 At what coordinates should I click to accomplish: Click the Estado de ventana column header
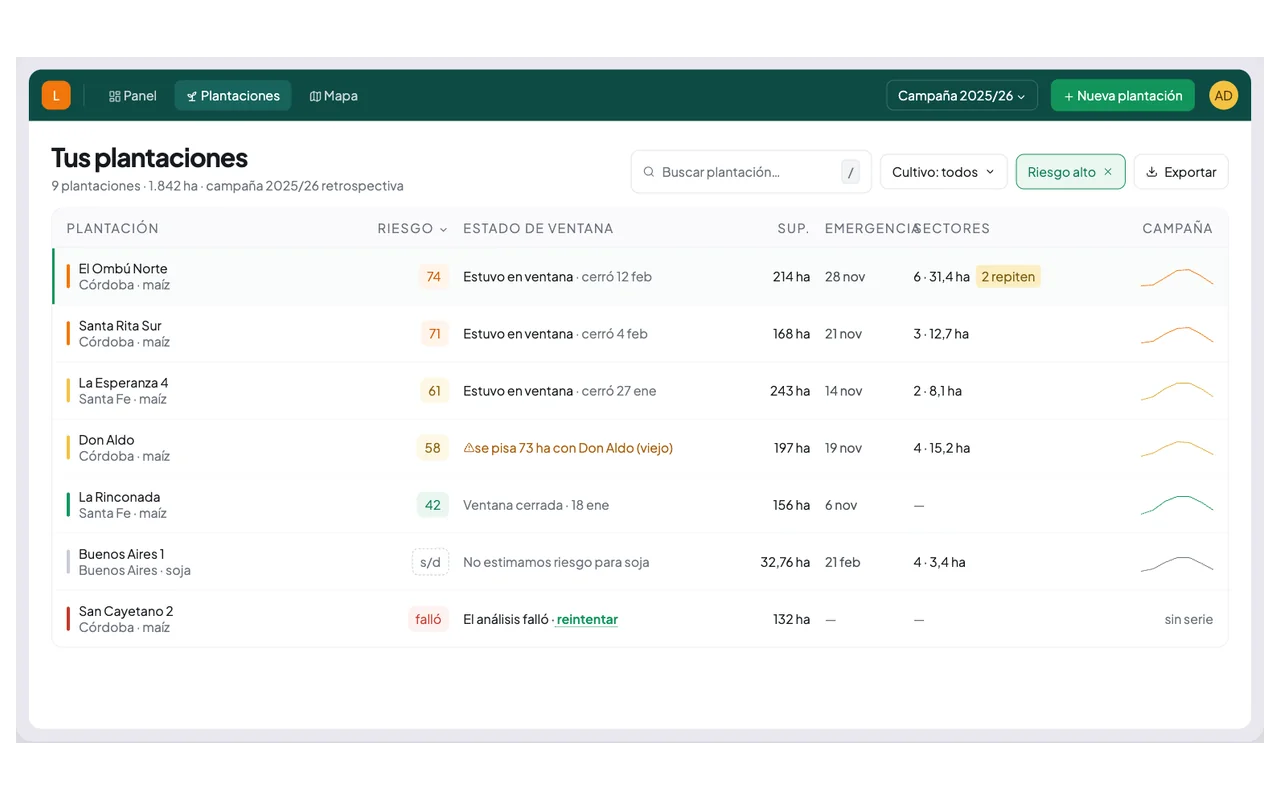tap(538, 229)
